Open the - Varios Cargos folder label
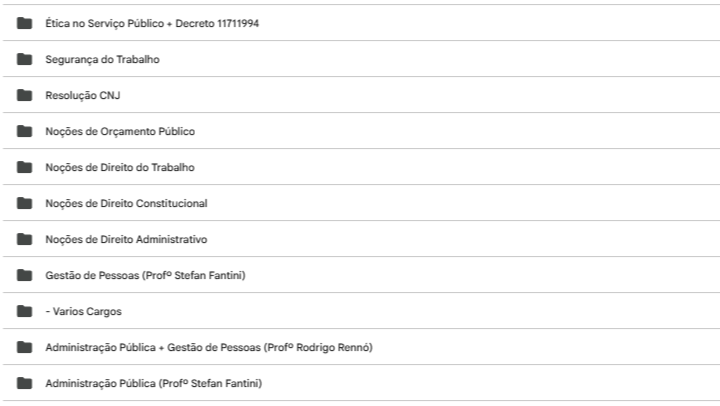This screenshot has width=720, height=406. click(83, 311)
